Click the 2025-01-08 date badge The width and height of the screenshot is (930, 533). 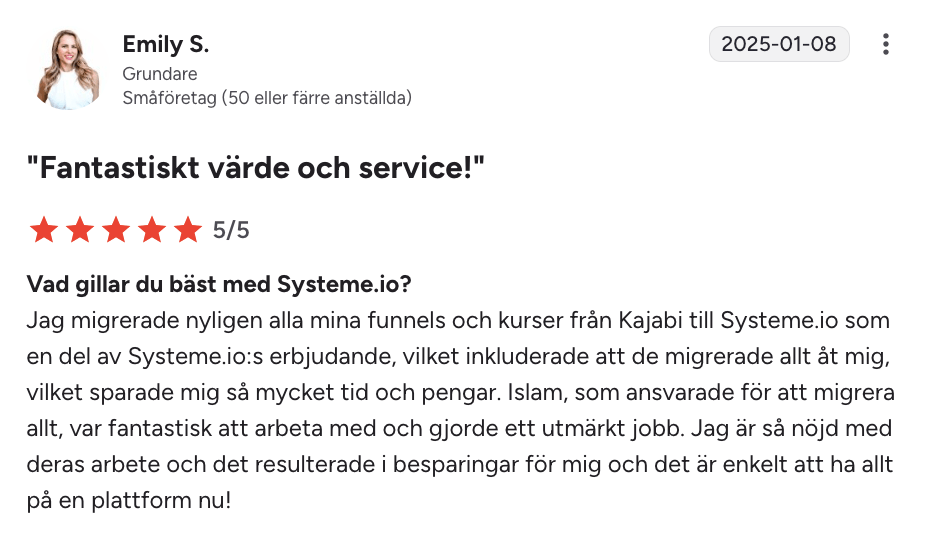[x=779, y=45]
